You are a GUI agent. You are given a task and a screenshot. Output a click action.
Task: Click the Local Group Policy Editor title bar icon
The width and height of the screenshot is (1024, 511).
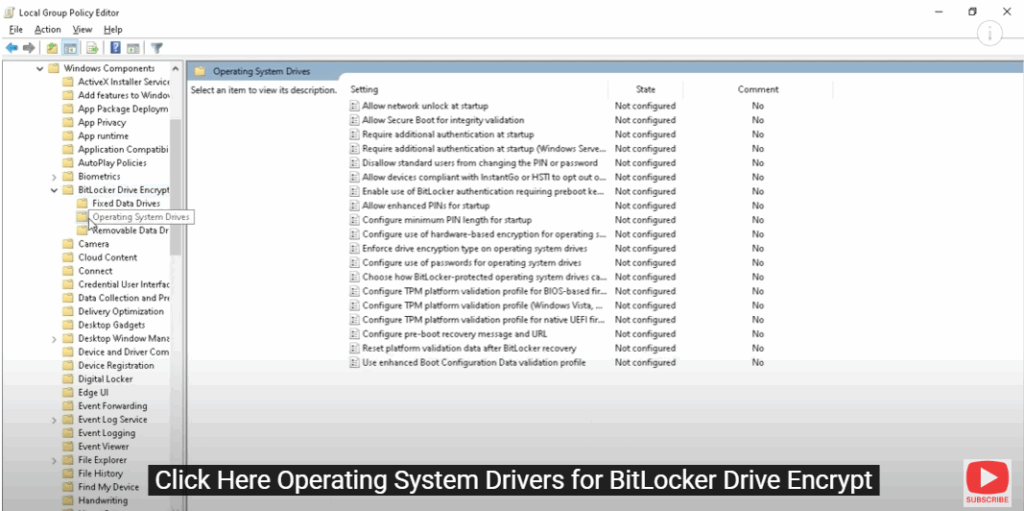[x=10, y=12]
